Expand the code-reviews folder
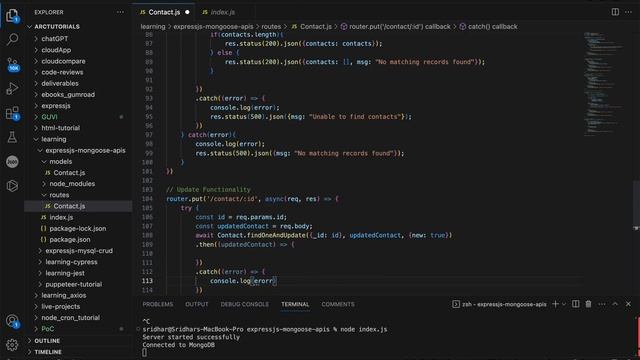The width and height of the screenshot is (640, 360). (62, 72)
